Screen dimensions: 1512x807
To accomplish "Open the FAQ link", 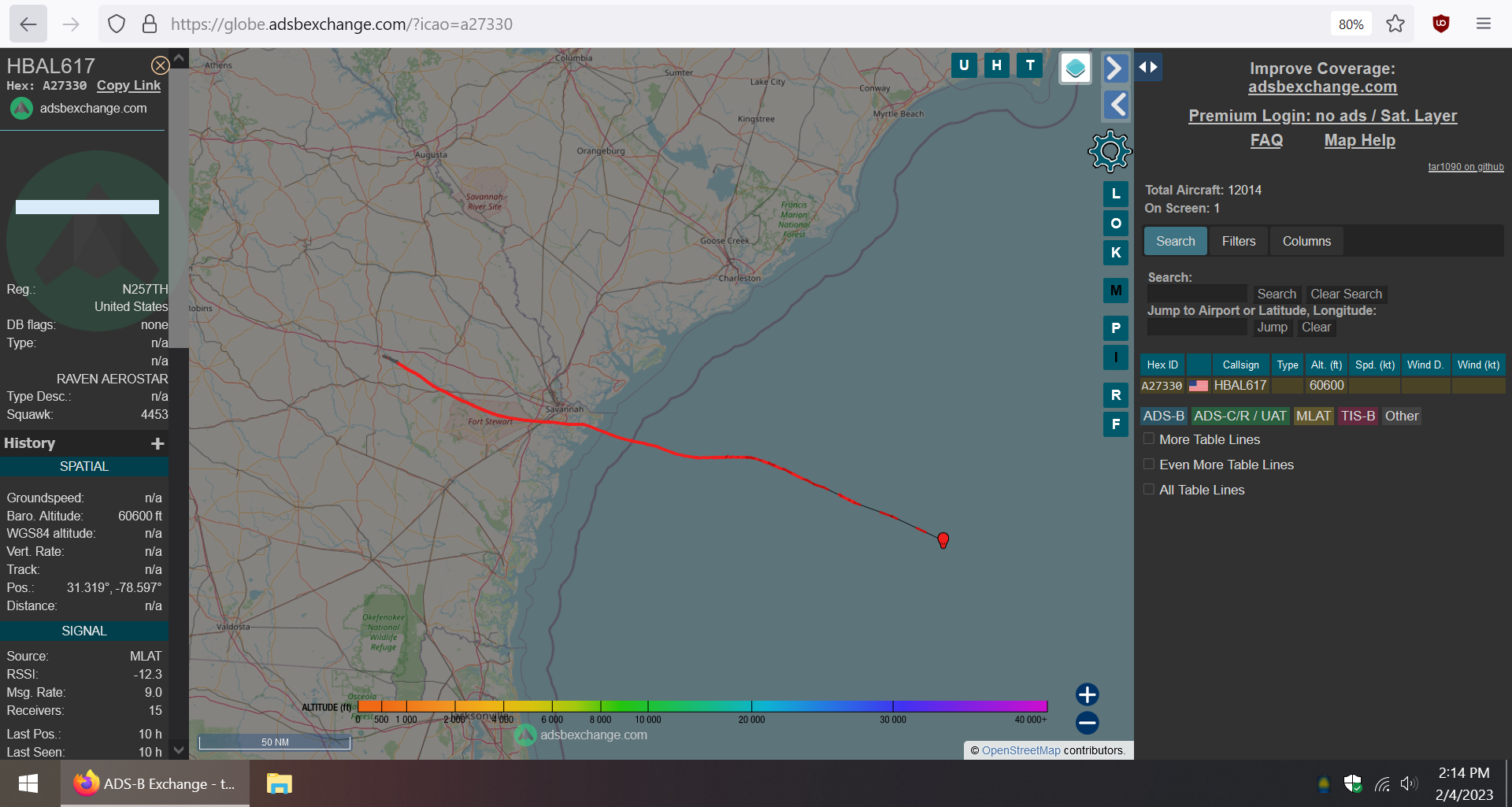I will (1266, 140).
